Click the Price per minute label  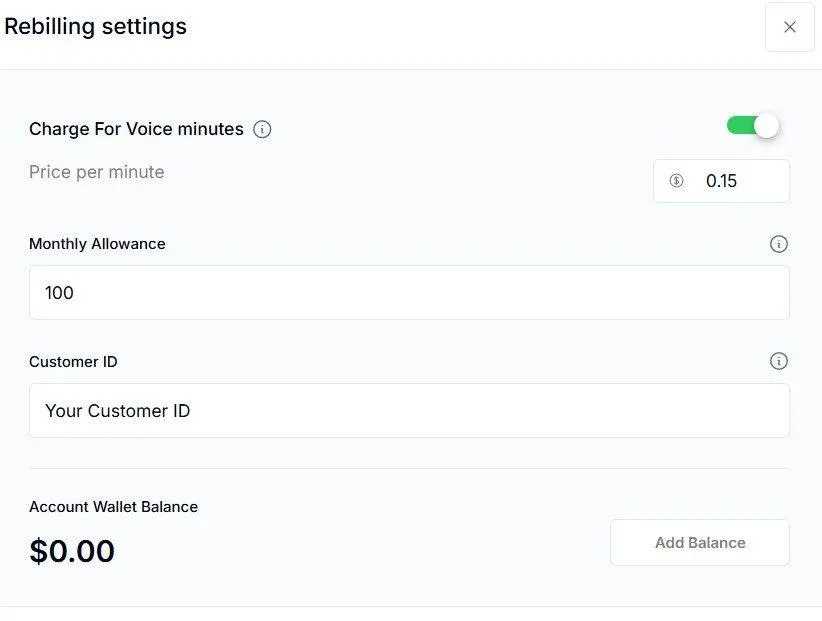[x=97, y=172]
